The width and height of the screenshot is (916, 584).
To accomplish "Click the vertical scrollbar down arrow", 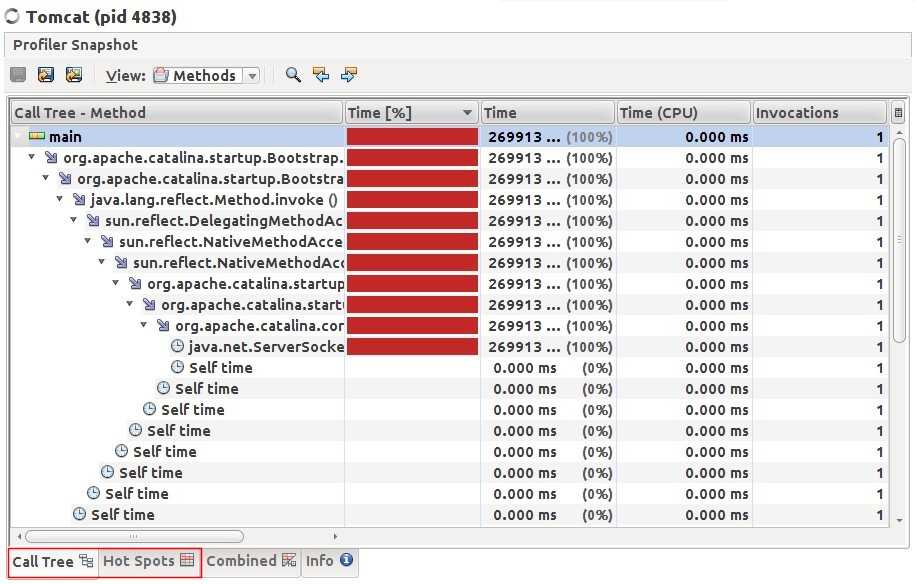I will (900, 520).
